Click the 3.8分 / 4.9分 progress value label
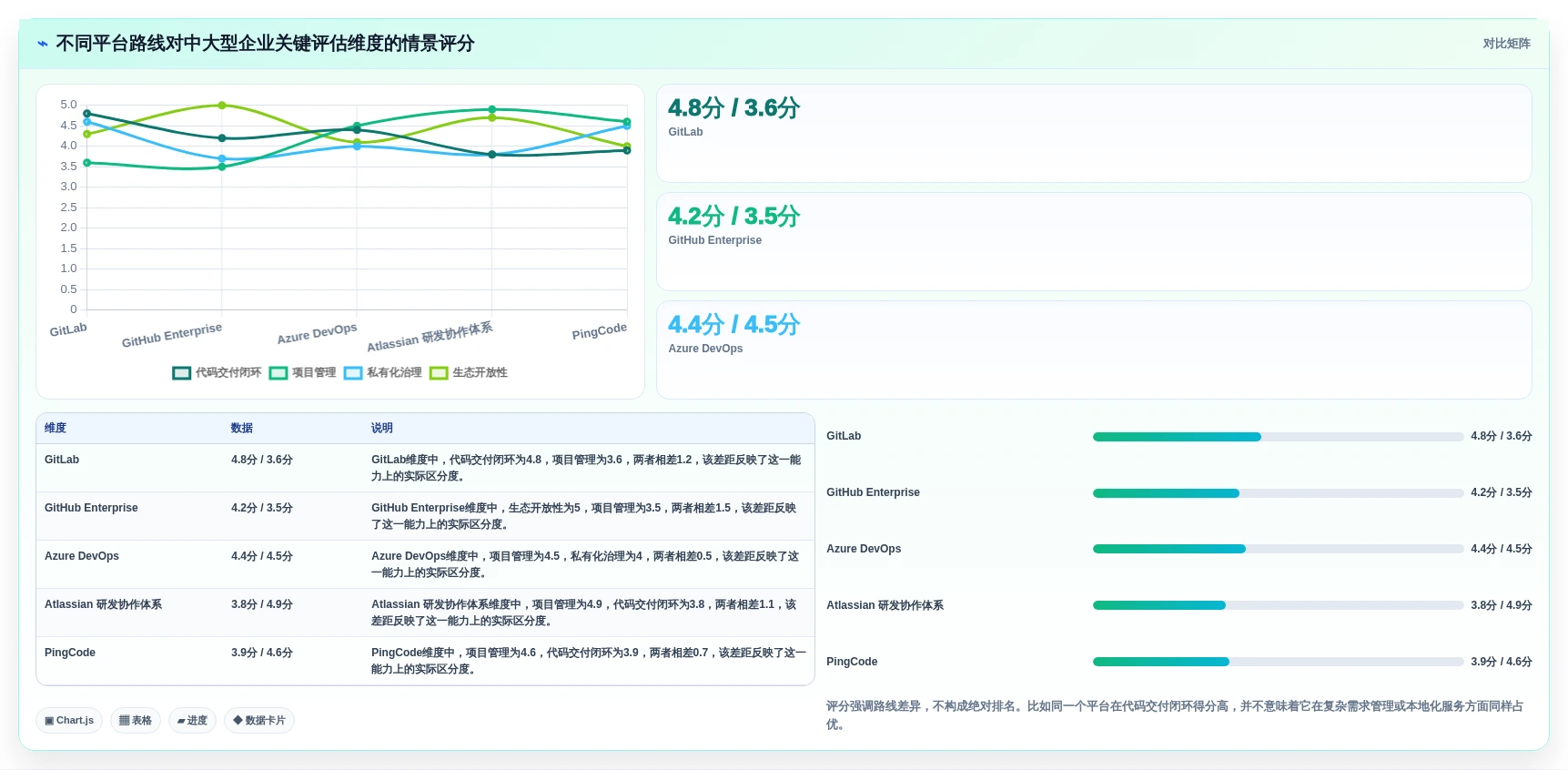 (1502, 606)
